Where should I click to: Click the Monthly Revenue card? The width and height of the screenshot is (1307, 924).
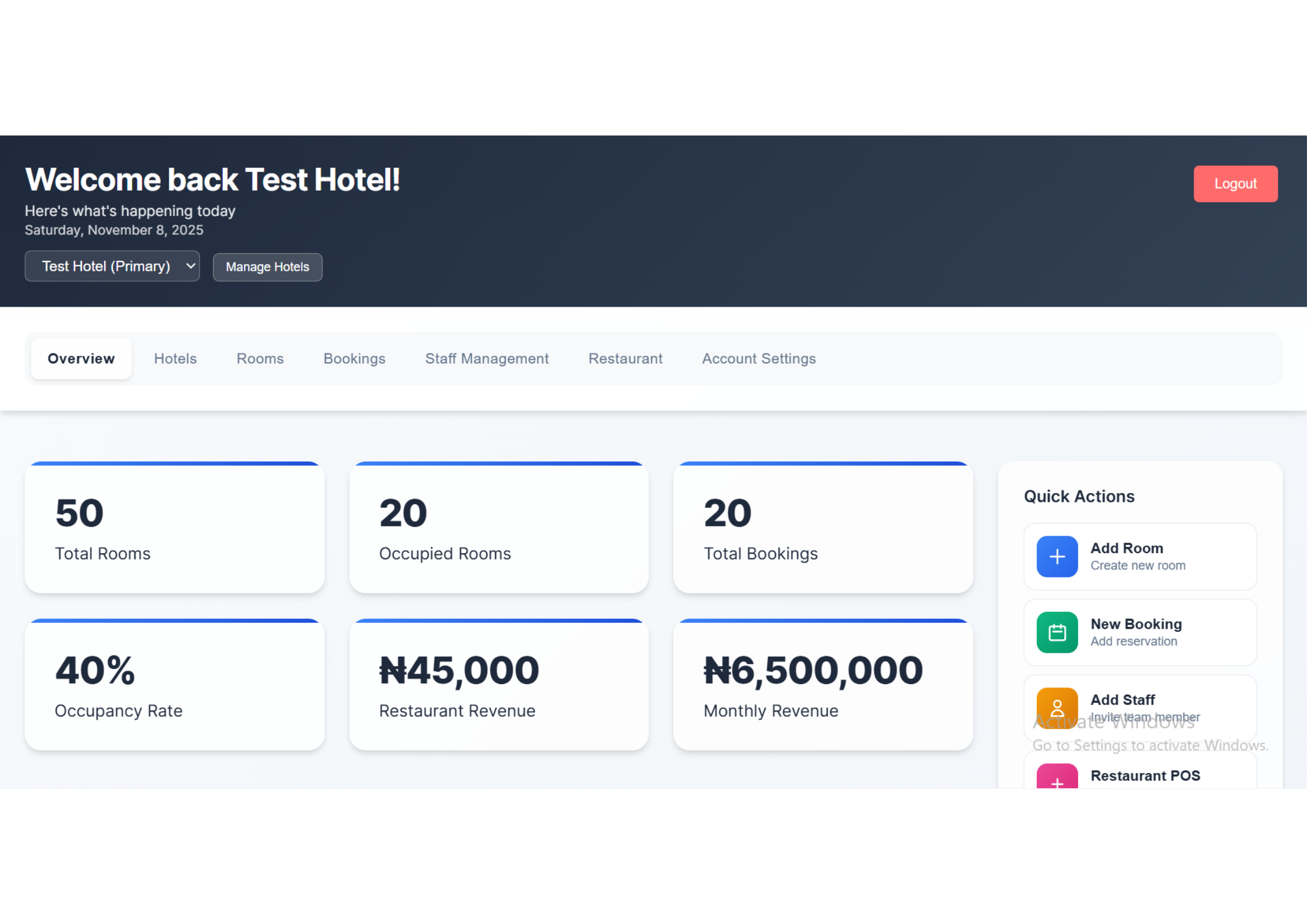(823, 685)
